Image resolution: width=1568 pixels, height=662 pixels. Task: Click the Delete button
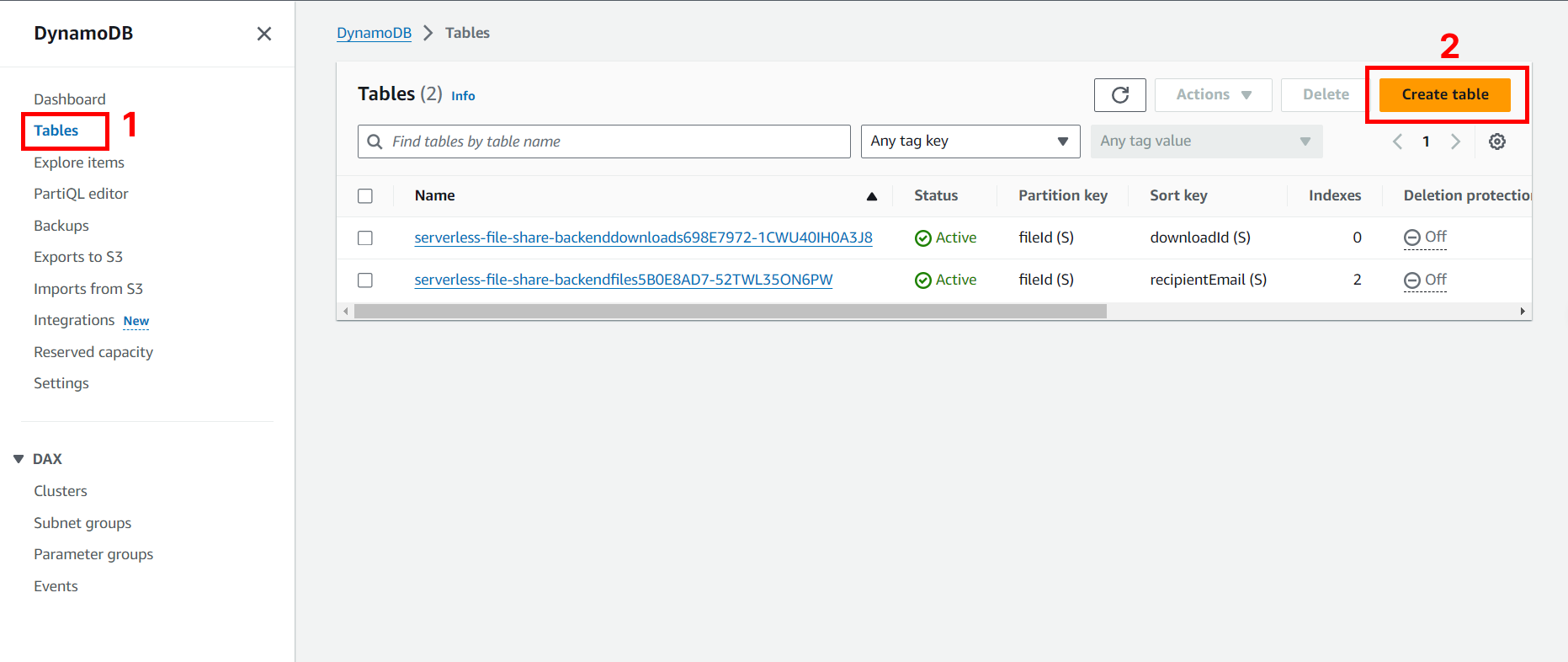[1326, 95]
